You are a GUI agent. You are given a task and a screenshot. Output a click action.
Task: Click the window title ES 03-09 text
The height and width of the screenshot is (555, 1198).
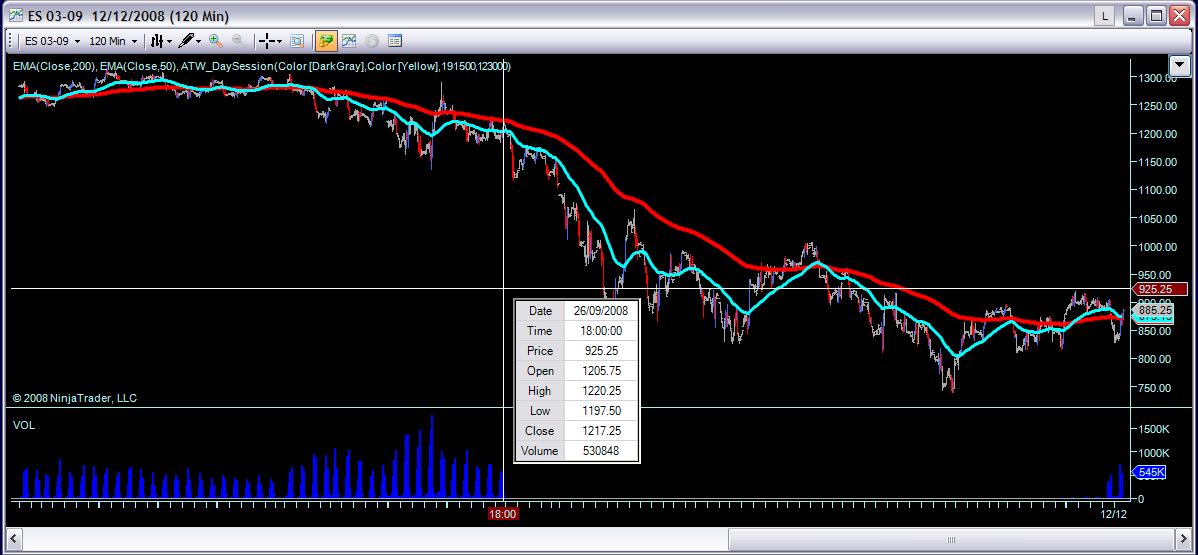(54, 16)
